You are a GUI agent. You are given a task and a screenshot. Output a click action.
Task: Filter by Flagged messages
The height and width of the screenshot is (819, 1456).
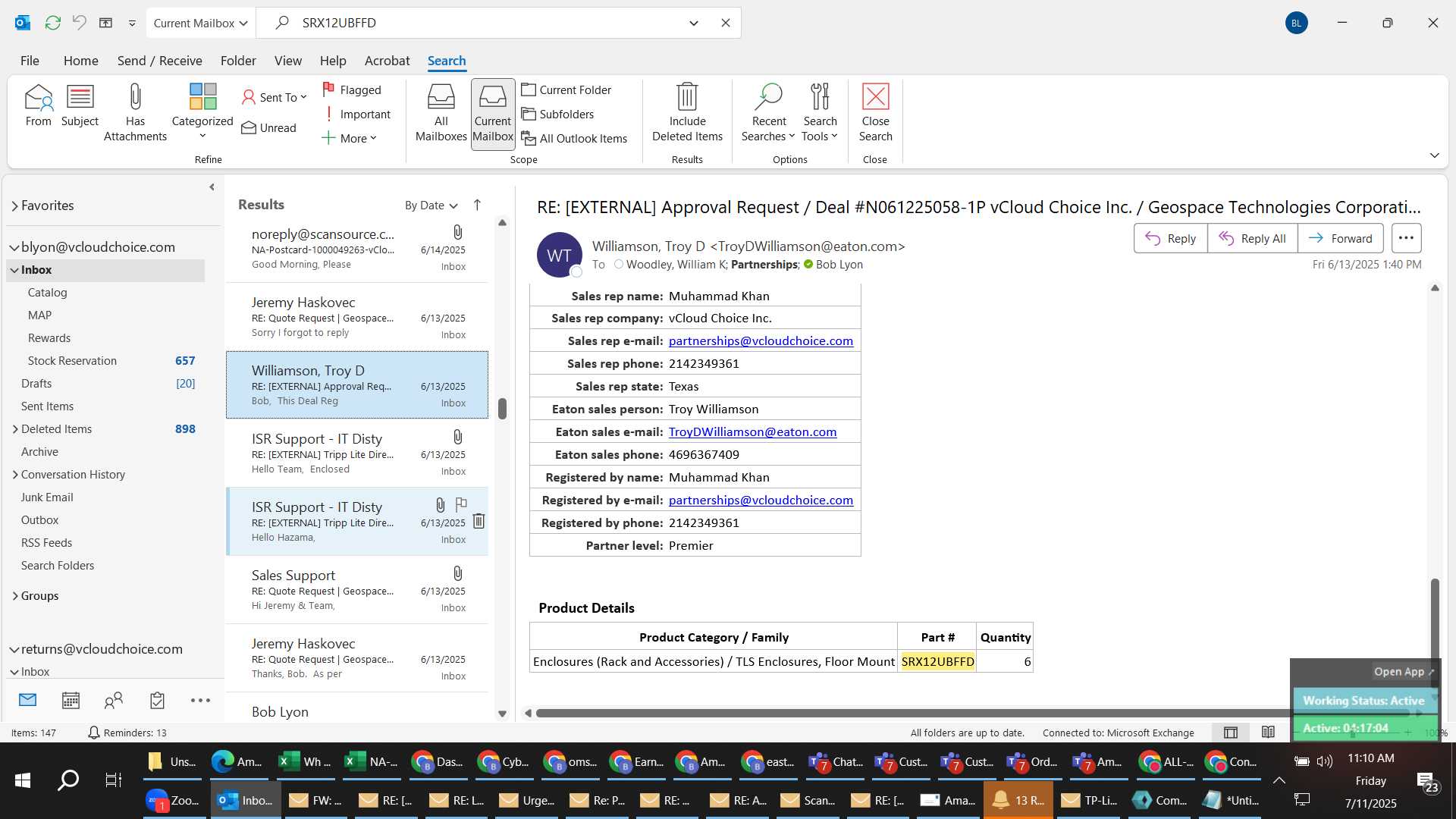click(353, 89)
